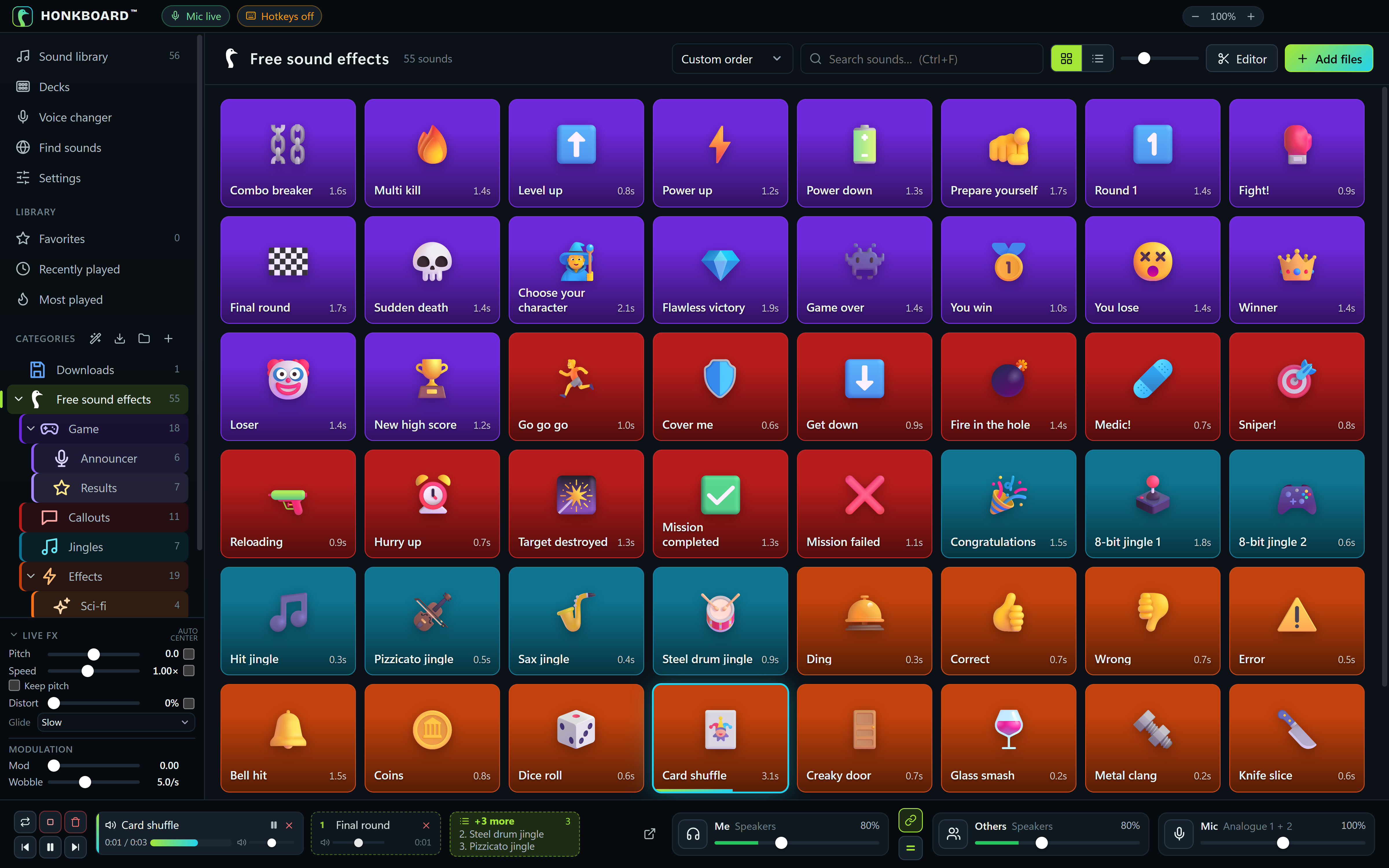1389x868 pixels.
Task: Show Most played sounds
Action: point(98,299)
